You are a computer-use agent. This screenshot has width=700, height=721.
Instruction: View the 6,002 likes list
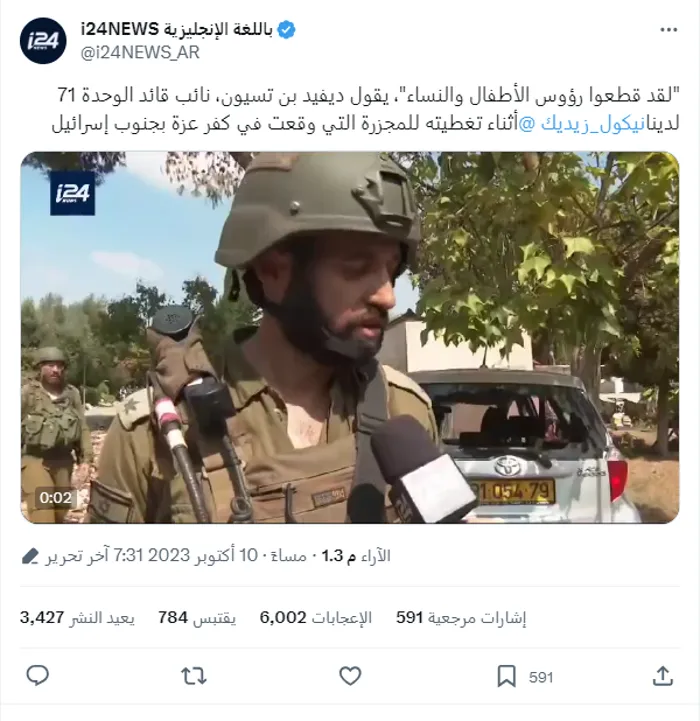[x=316, y=618]
